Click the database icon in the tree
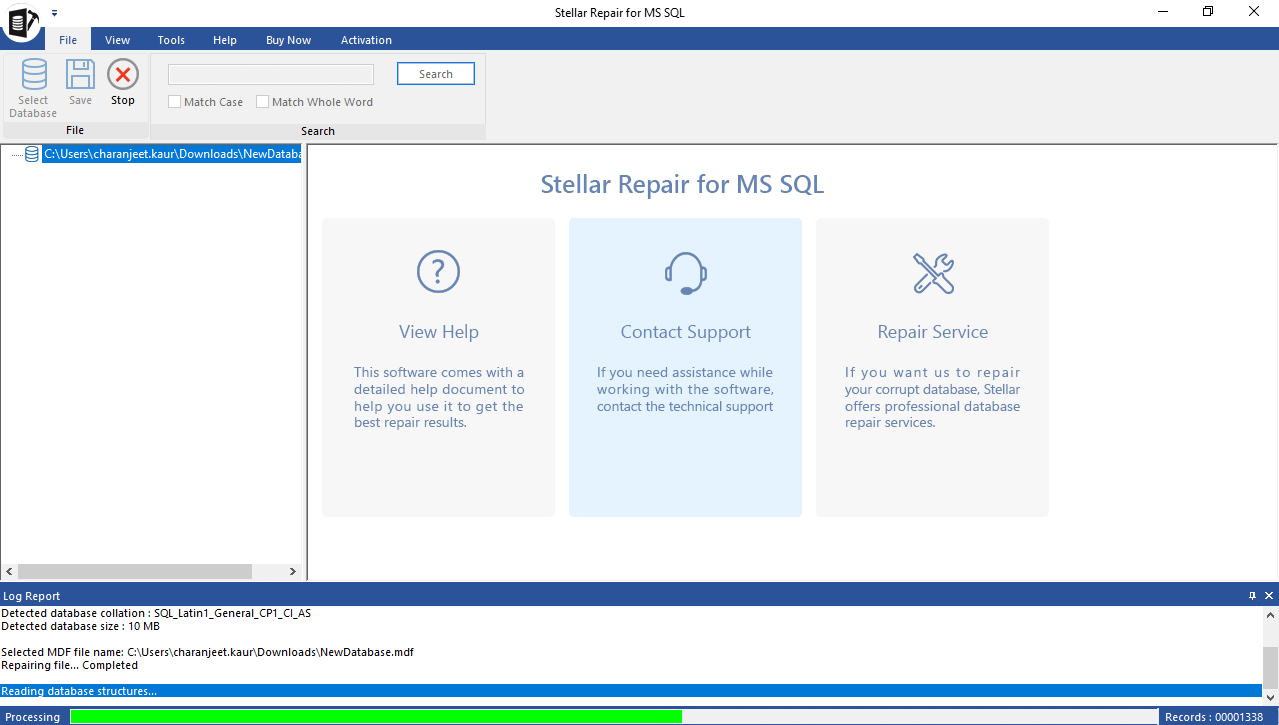The image size is (1279, 725). pyautogui.click(x=32, y=154)
